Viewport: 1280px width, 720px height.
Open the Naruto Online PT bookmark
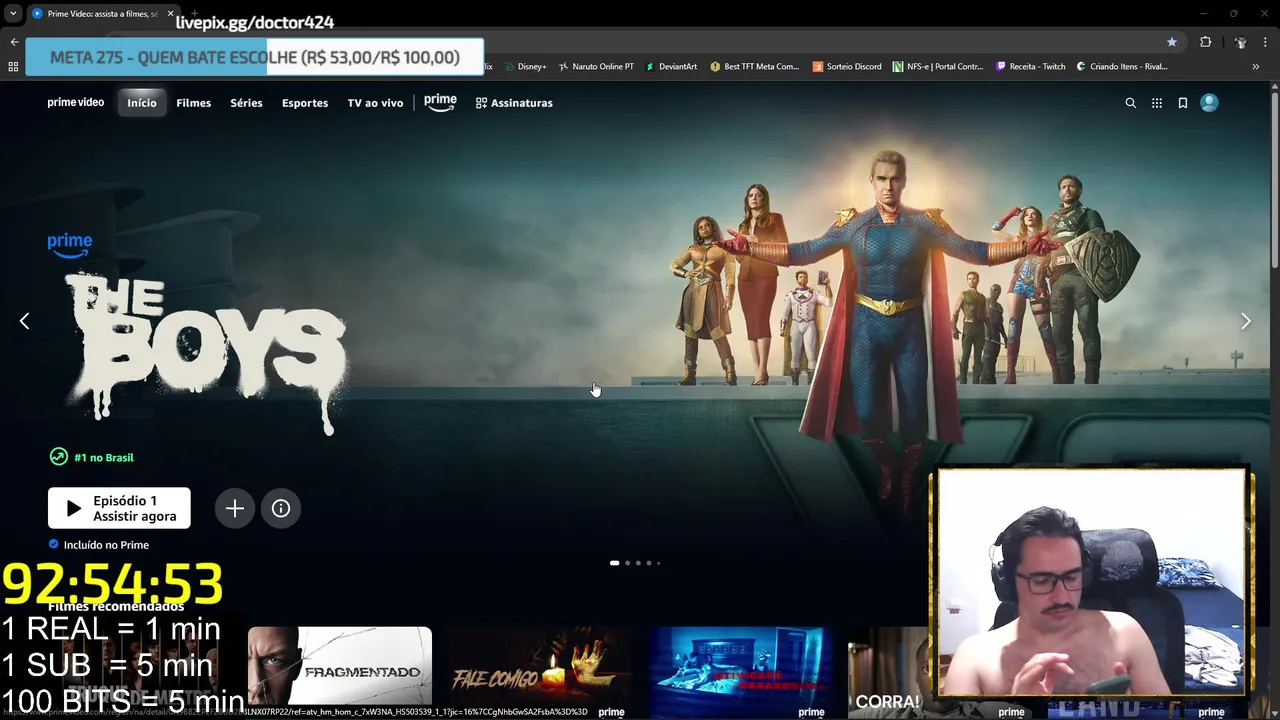(x=596, y=67)
